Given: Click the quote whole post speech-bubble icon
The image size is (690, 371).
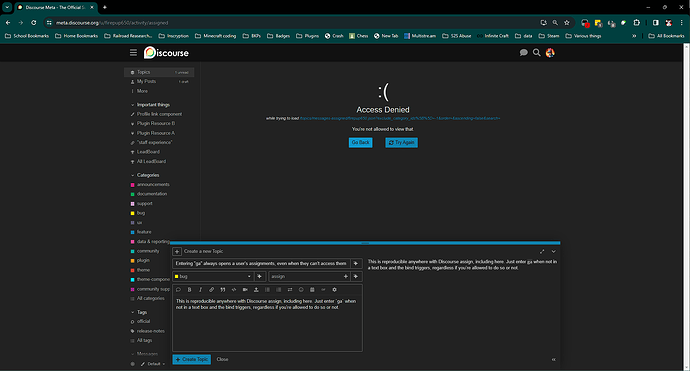Looking at the screenshot, I should [178, 290].
